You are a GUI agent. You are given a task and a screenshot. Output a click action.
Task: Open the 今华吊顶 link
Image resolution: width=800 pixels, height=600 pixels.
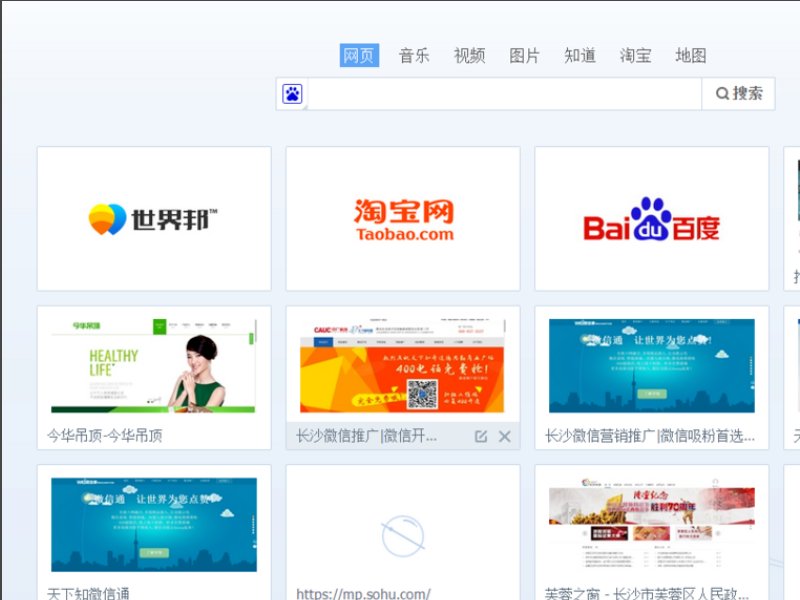pos(103,434)
